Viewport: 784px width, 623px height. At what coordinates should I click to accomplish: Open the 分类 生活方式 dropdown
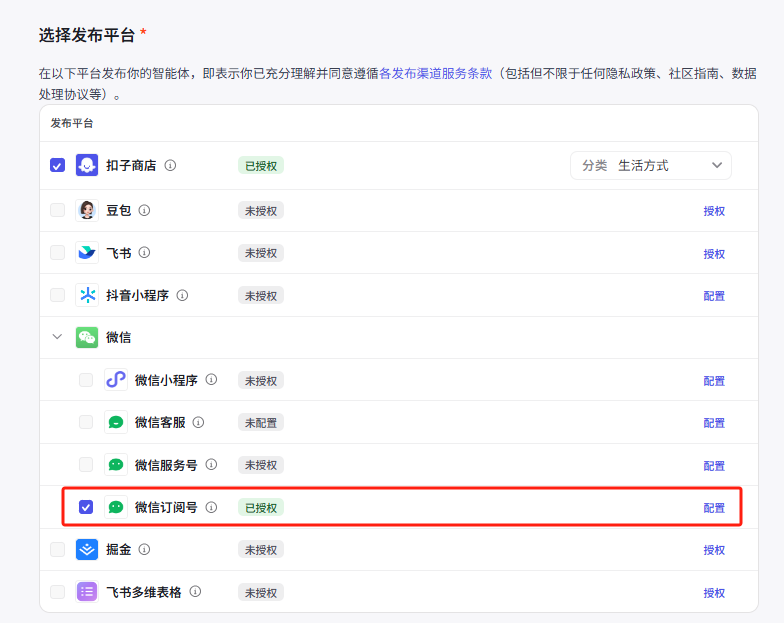[651, 165]
